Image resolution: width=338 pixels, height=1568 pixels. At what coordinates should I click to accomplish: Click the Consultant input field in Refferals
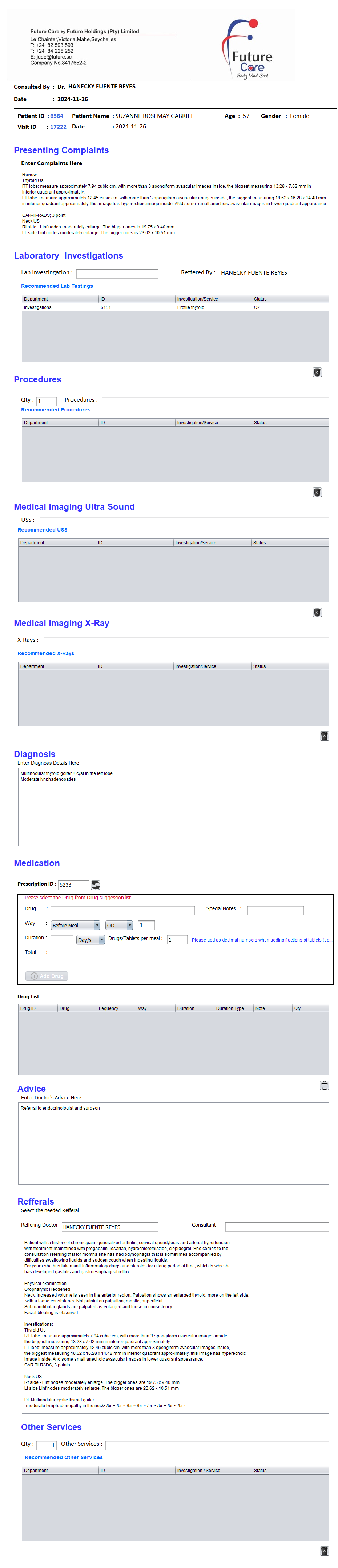277,1226
